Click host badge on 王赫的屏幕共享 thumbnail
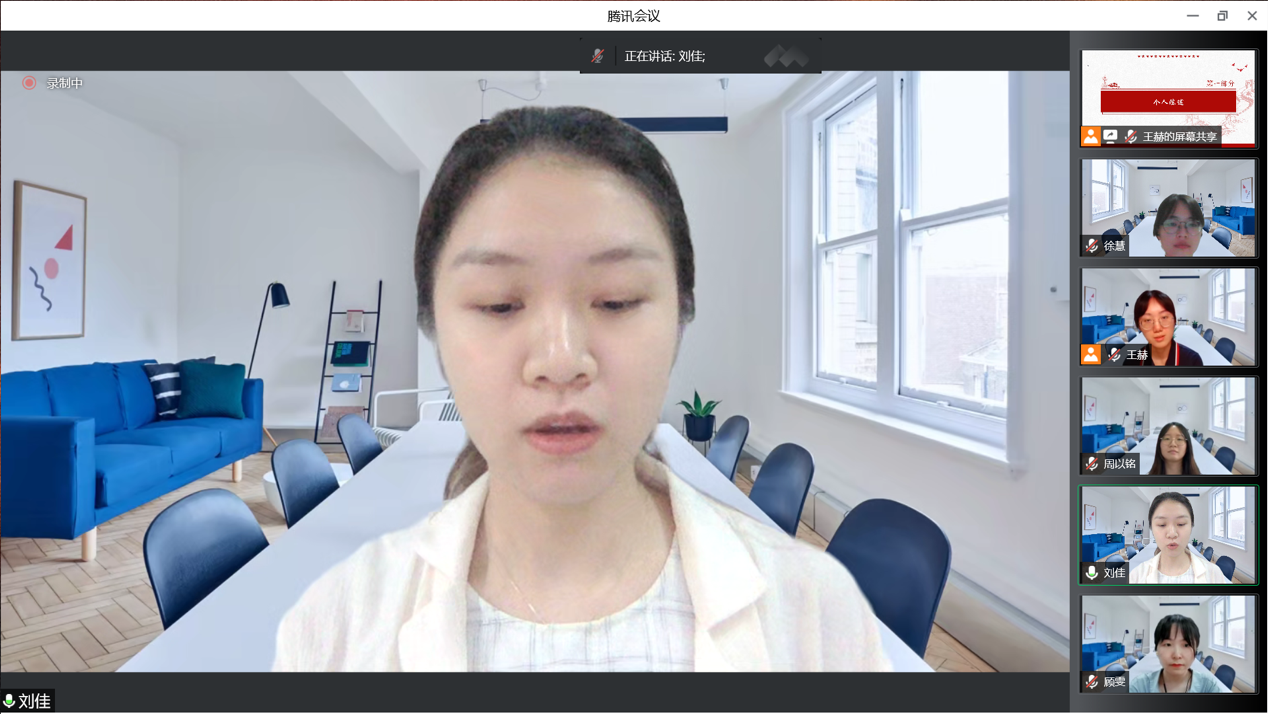The height and width of the screenshot is (714, 1268). point(1090,136)
